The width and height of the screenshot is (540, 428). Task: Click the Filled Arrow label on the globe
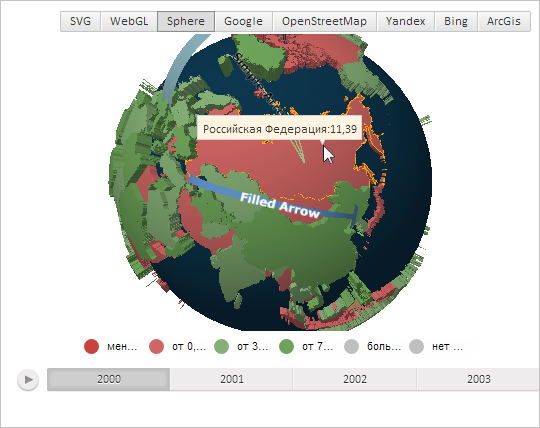pos(280,206)
